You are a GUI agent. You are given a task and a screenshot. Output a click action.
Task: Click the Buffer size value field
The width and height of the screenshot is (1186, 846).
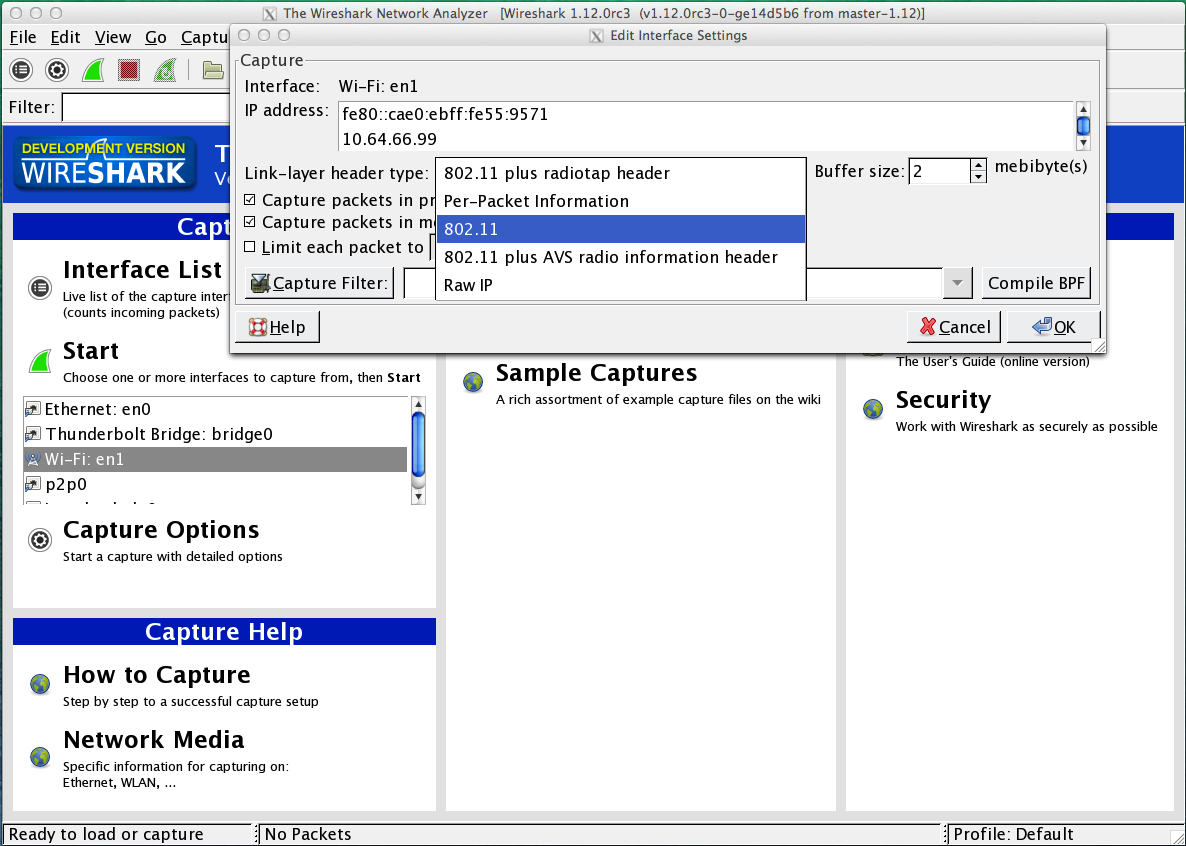(x=939, y=171)
